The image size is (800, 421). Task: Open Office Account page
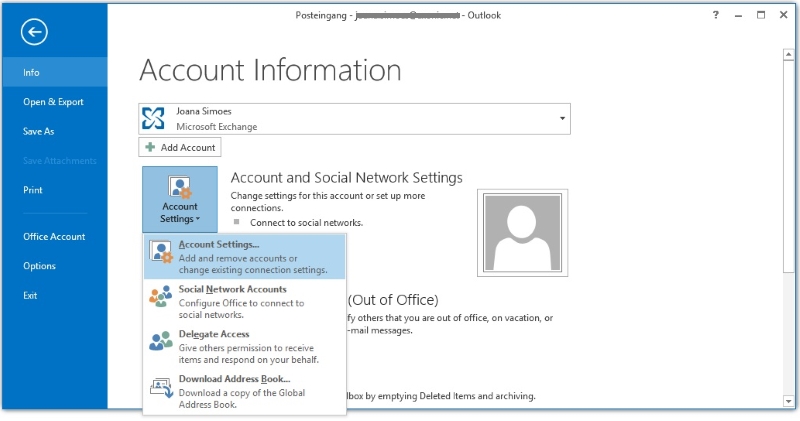(55, 237)
